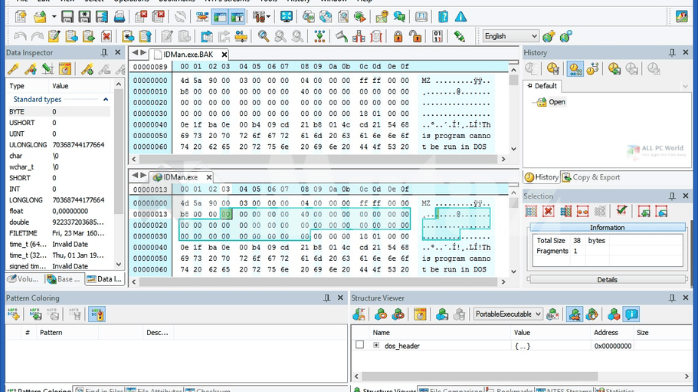Screen dimensions: 698x392
Task: Click the Redo arrow icon
Action: tap(37, 36)
